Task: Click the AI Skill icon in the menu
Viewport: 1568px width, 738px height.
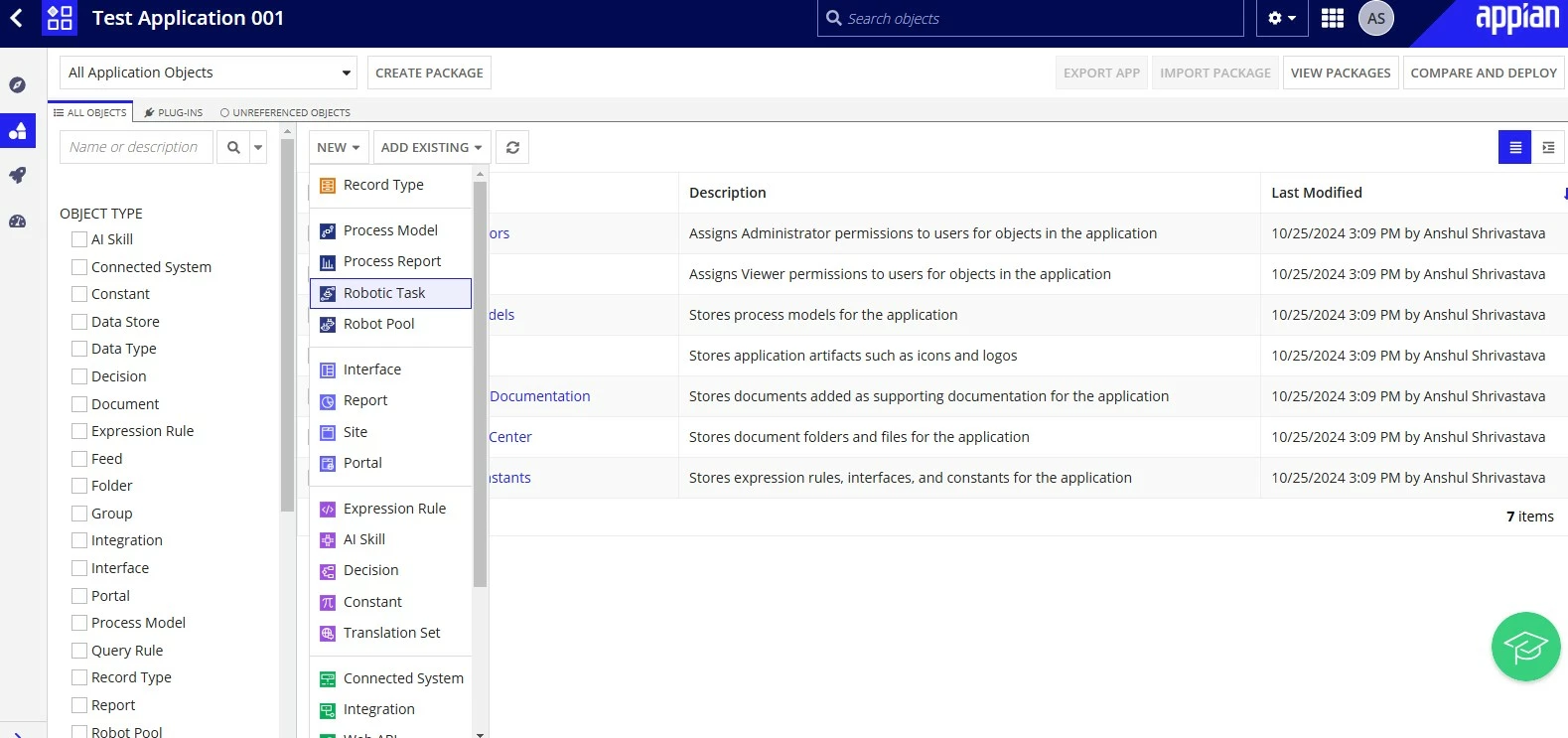Action: 328,540
